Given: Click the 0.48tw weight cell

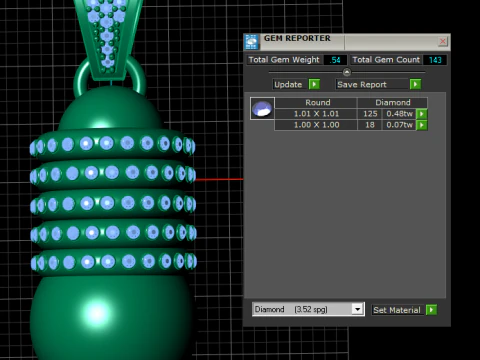Looking at the screenshot, I should 399,114.
